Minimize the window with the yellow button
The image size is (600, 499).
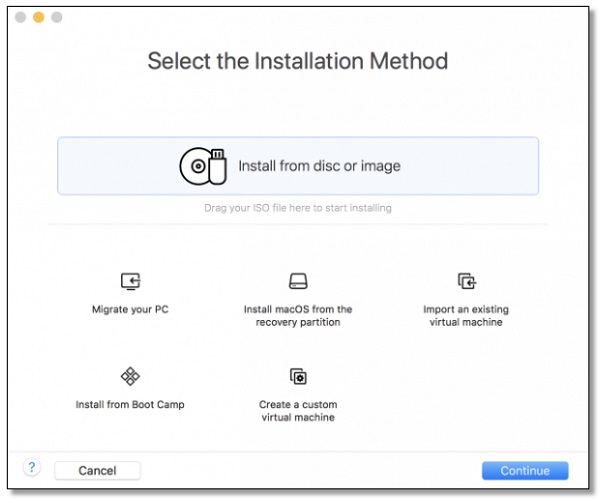tap(39, 17)
